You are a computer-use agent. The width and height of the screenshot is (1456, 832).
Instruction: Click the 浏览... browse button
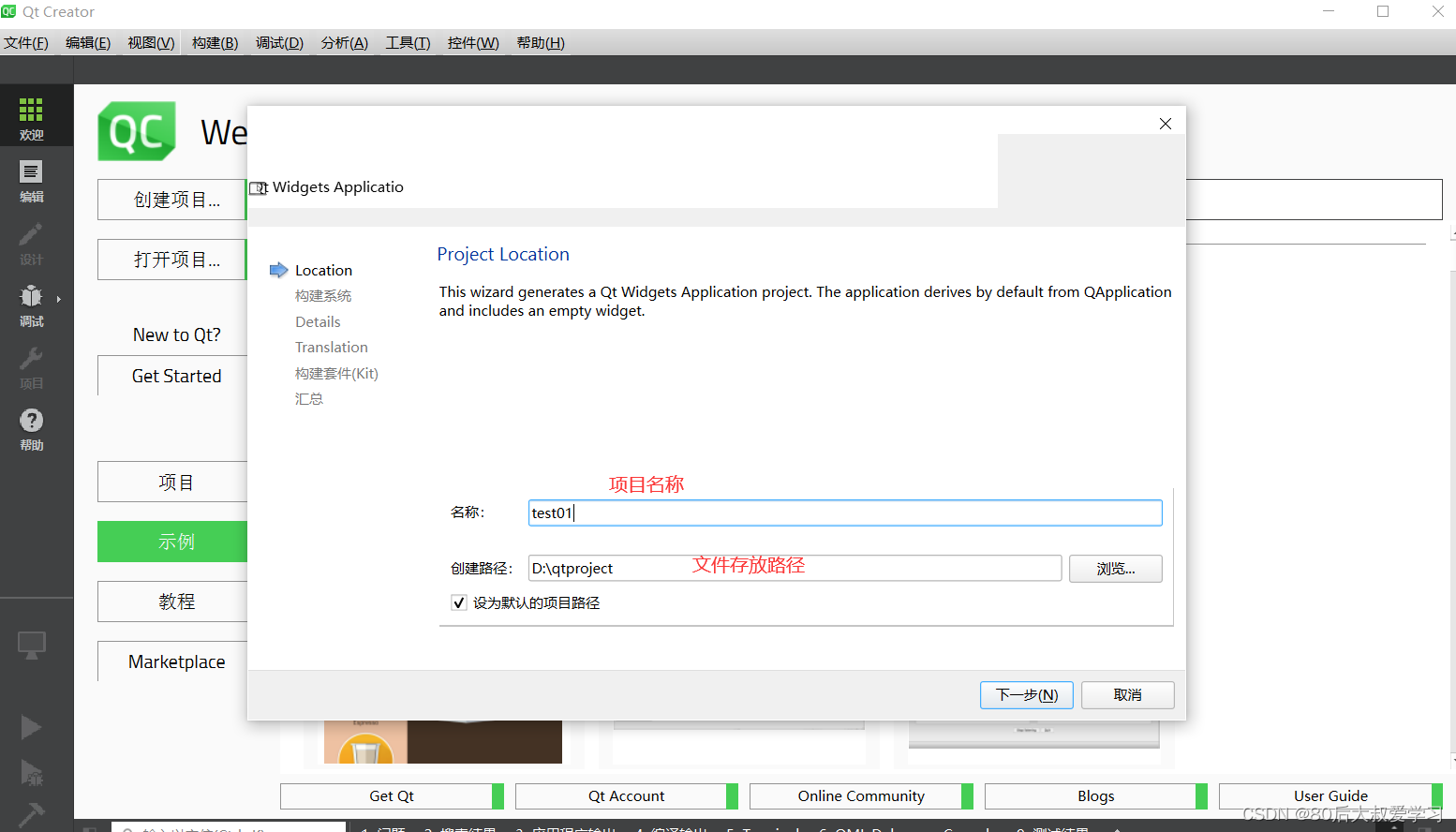1116,569
